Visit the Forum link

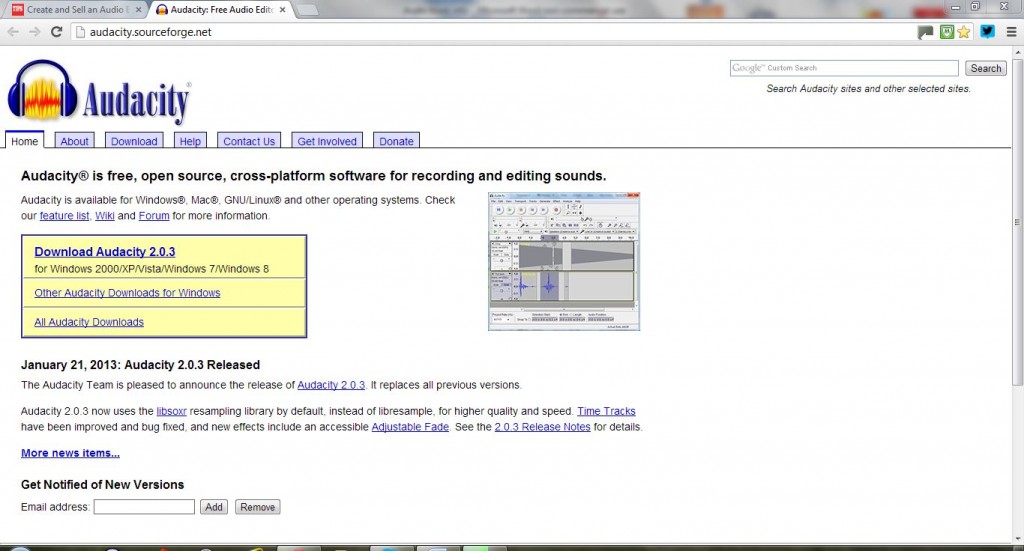(x=153, y=215)
